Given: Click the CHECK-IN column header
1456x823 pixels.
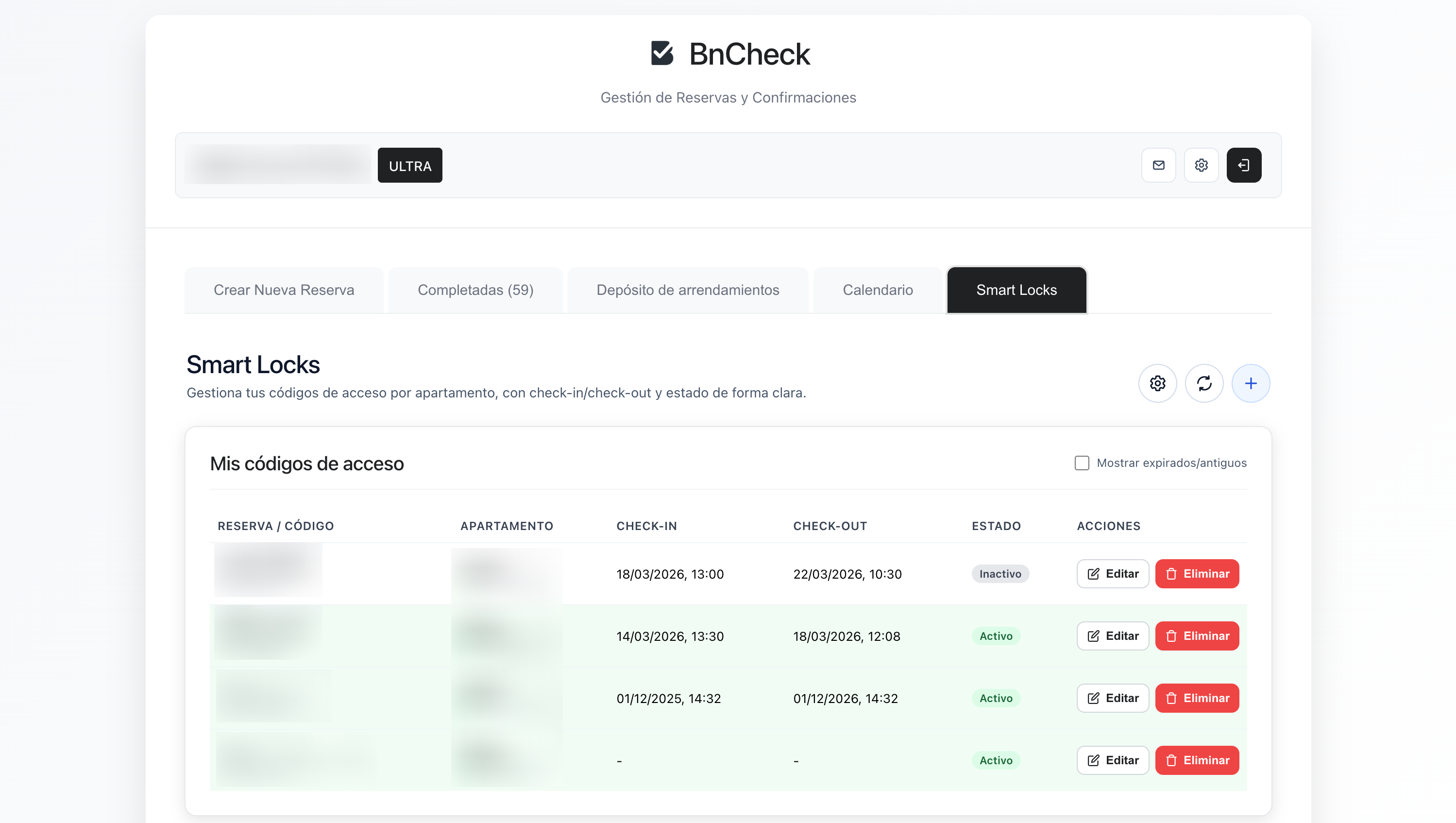Looking at the screenshot, I should [646, 526].
